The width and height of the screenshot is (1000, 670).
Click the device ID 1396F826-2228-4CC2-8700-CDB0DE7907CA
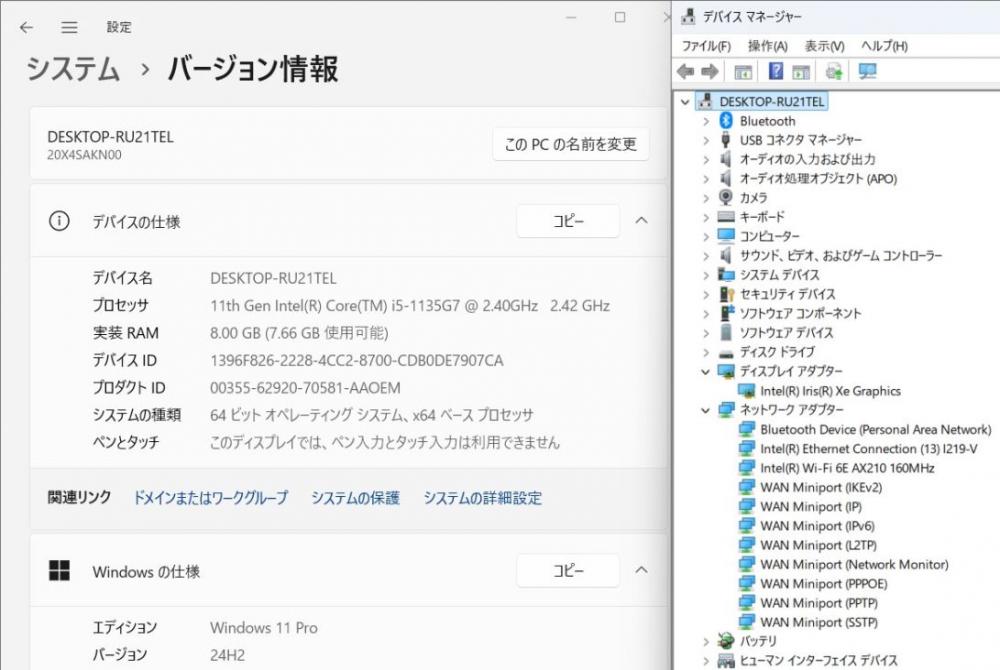click(x=357, y=360)
